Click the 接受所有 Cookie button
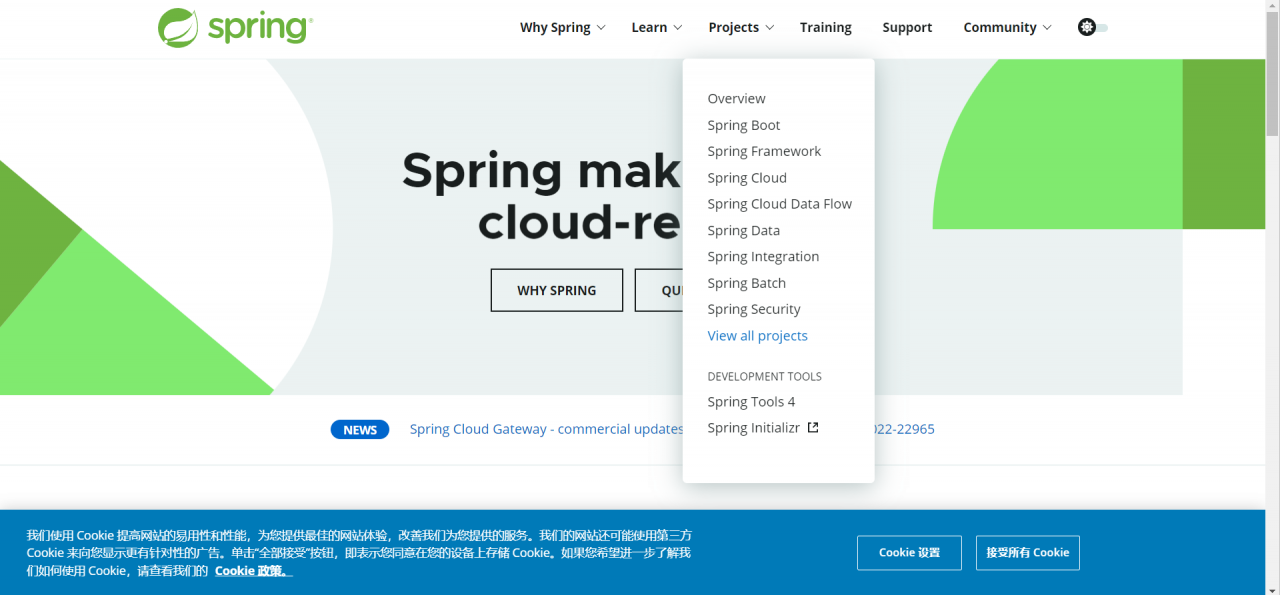Viewport: 1280px width, 595px height. tap(1028, 553)
